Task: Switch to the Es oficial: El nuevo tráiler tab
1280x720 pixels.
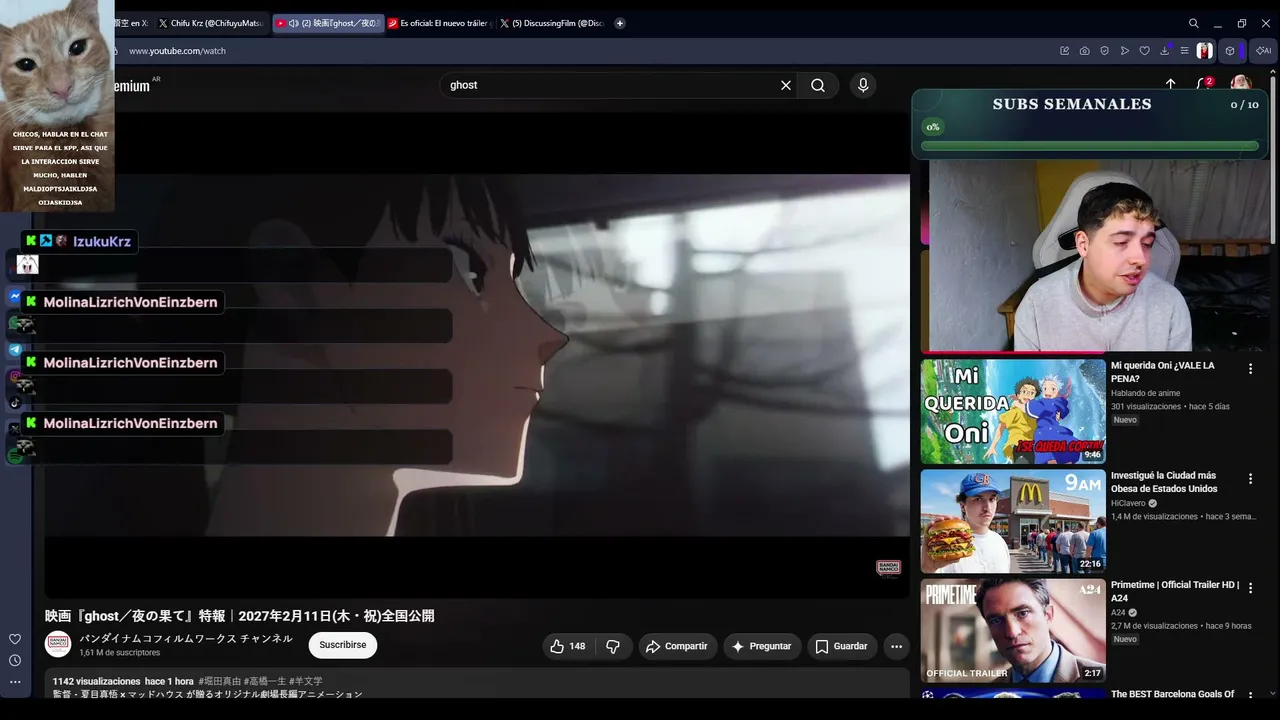Action: pos(438,23)
